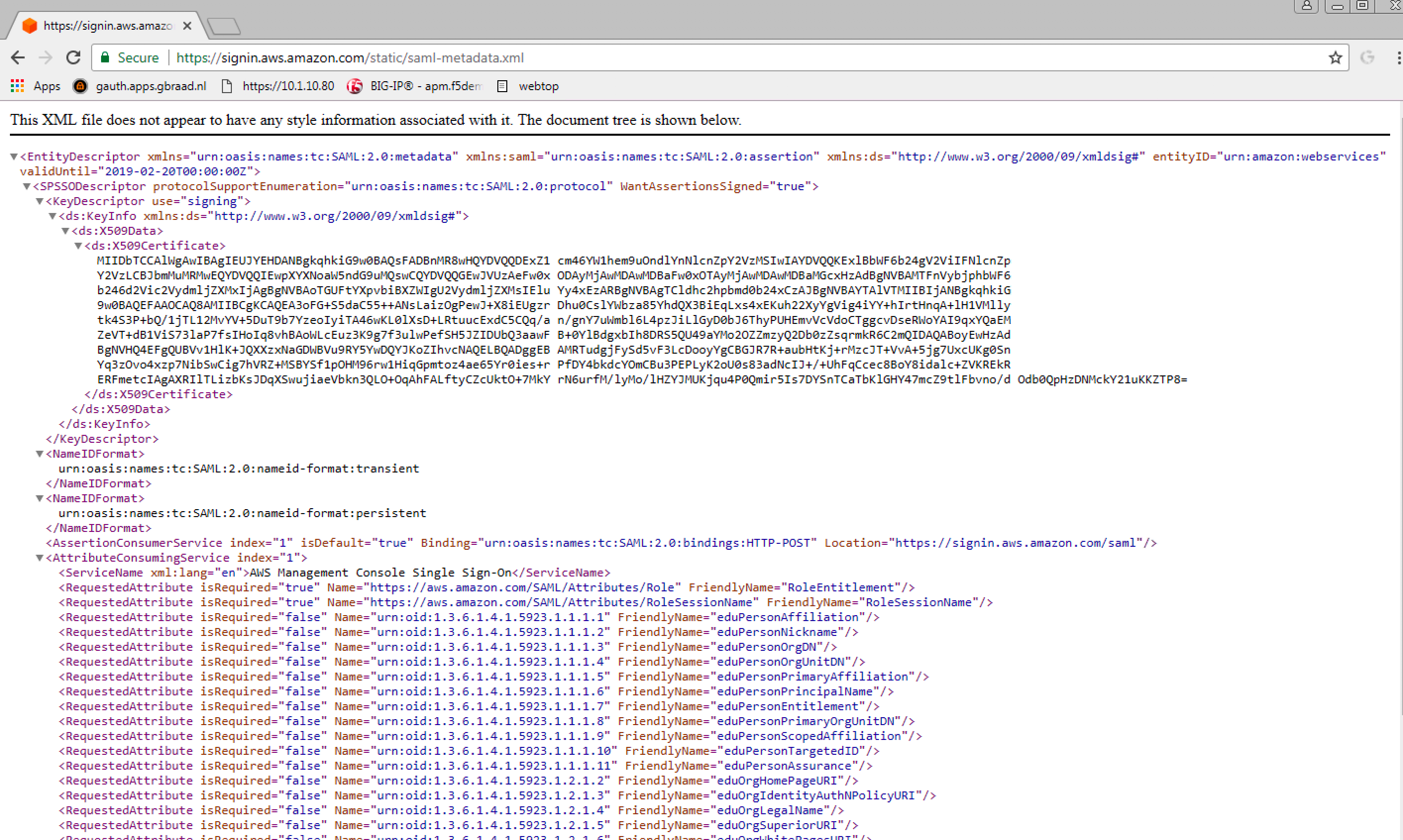Click the nameid-format:transient value text
The image size is (1403, 840).
pos(239,469)
